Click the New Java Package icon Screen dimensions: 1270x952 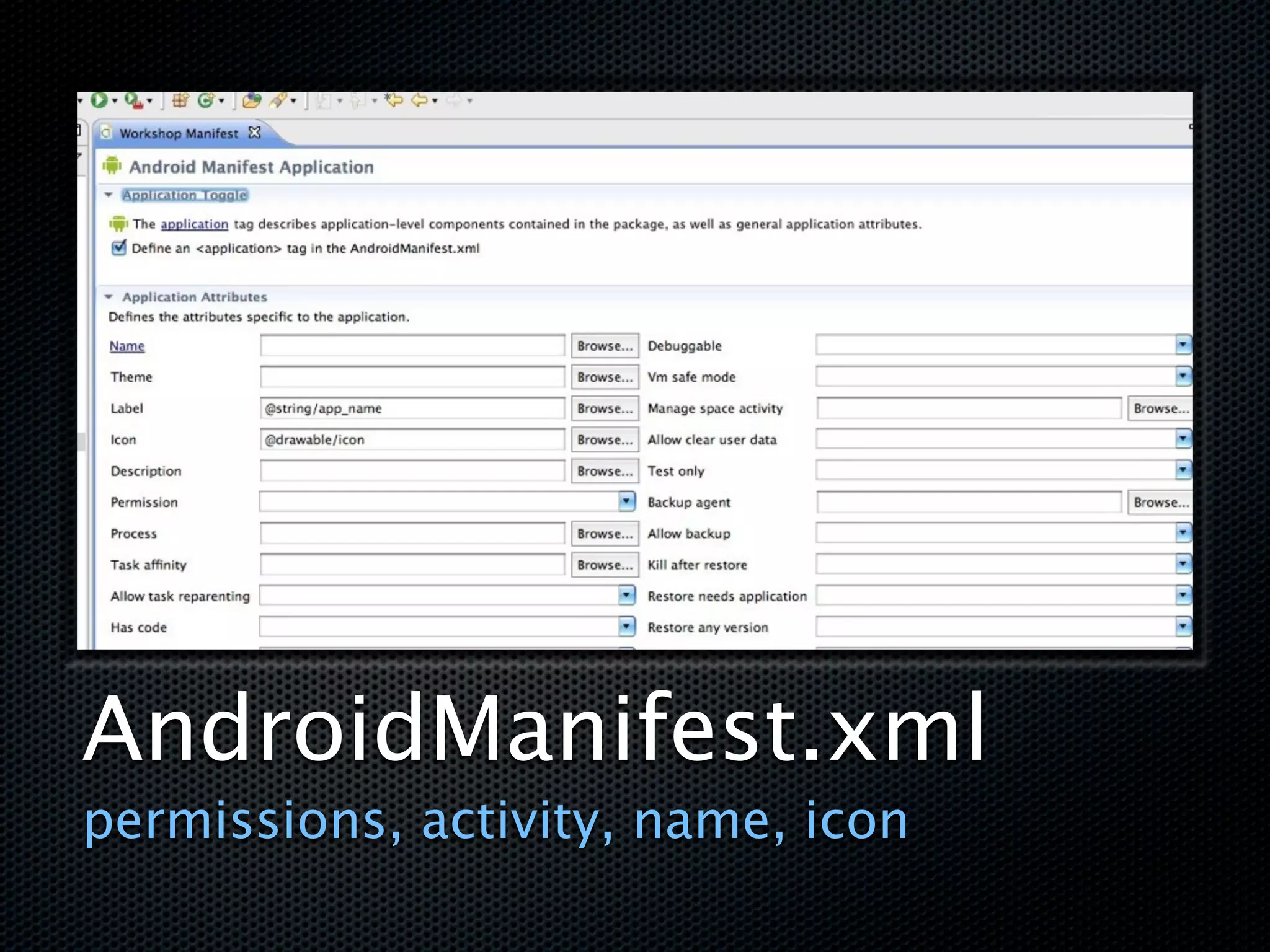[x=180, y=100]
